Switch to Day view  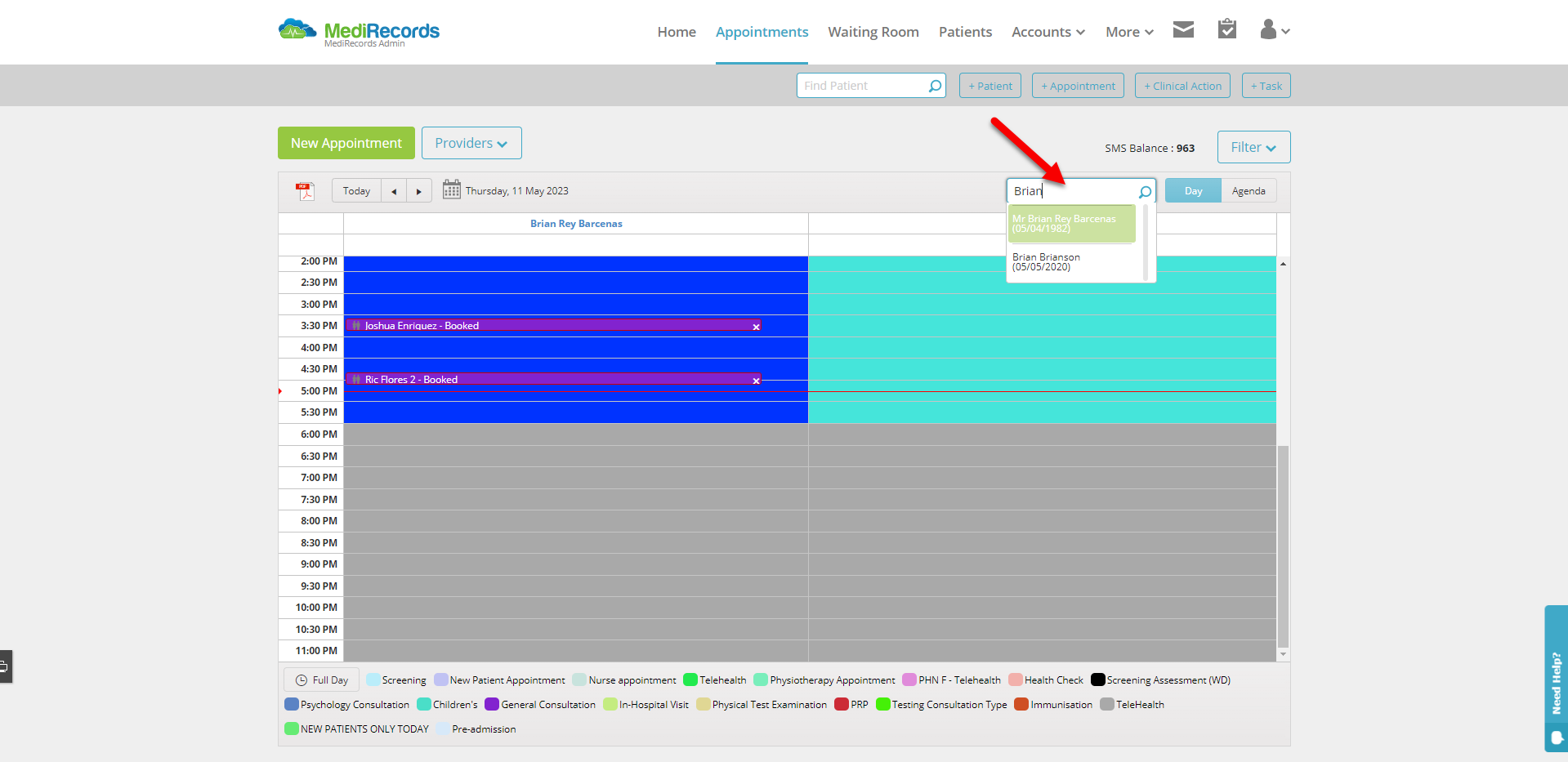tap(1193, 191)
